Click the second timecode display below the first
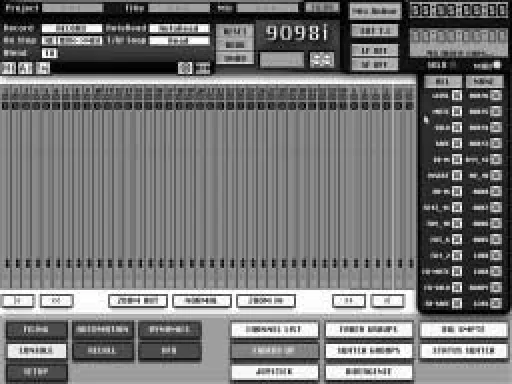Image resolution: width=512 pixels, height=384 pixels. [x=459, y=36]
